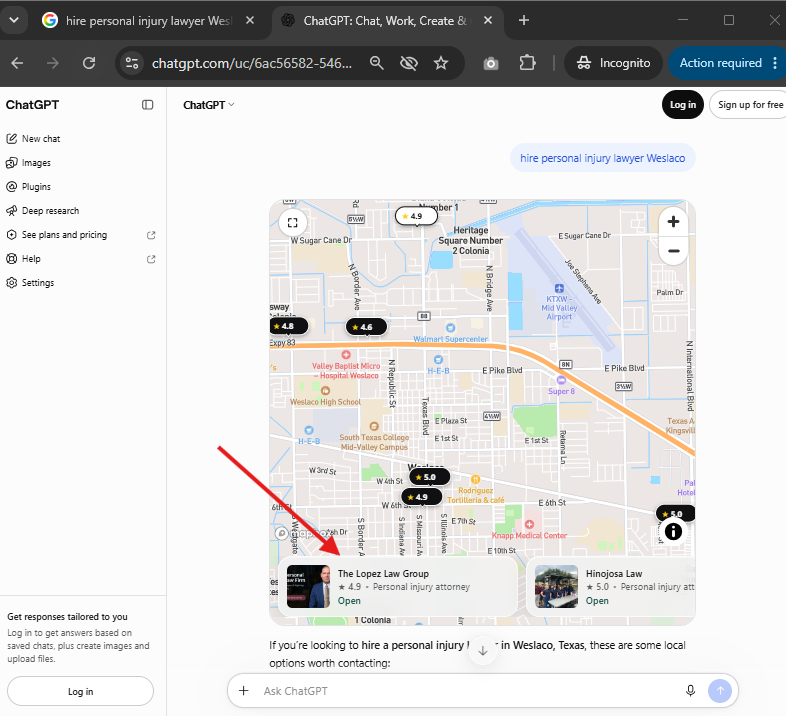Image resolution: width=786 pixels, height=716 pixels.
Task: Switch to the ChatGPT browser tab
Action: click(387, 21)
